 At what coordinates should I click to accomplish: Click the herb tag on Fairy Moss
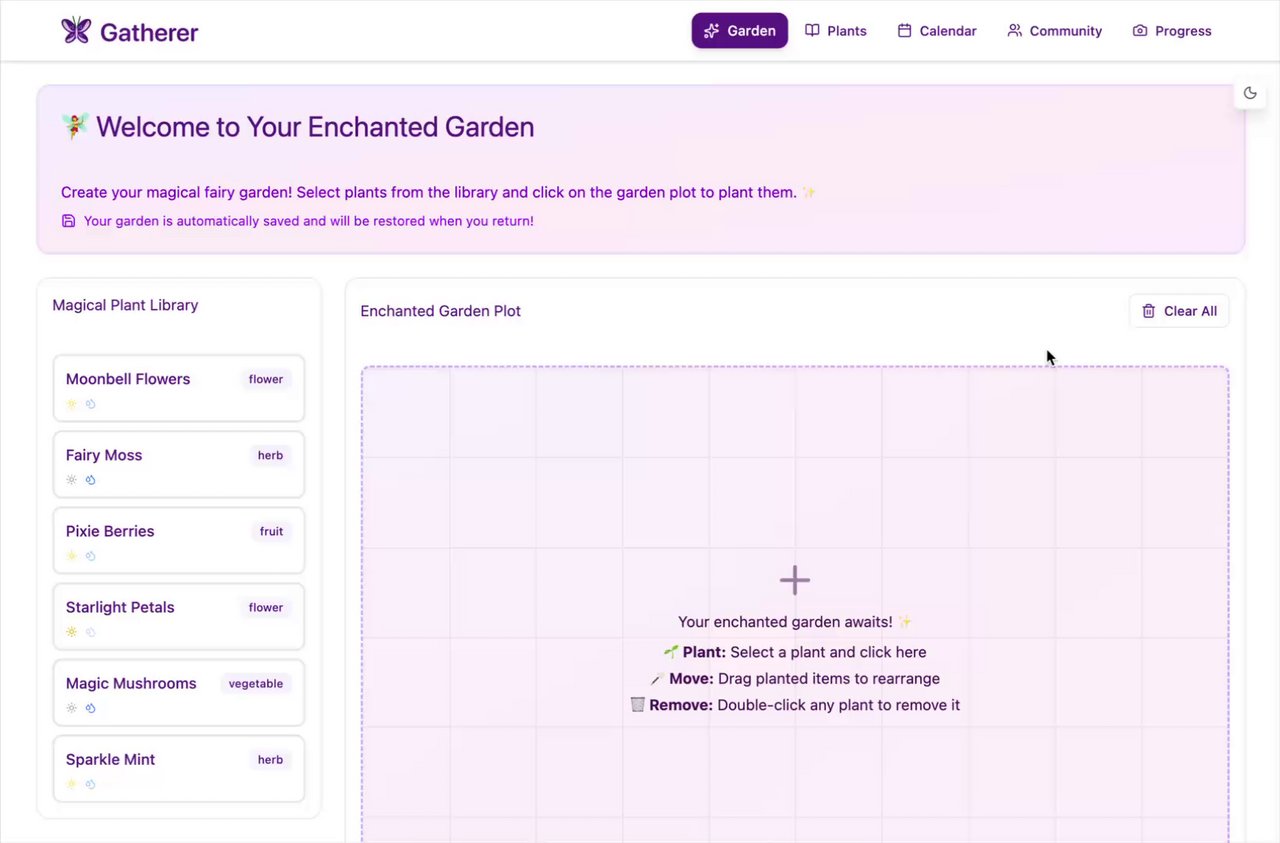tap(270, 456)
